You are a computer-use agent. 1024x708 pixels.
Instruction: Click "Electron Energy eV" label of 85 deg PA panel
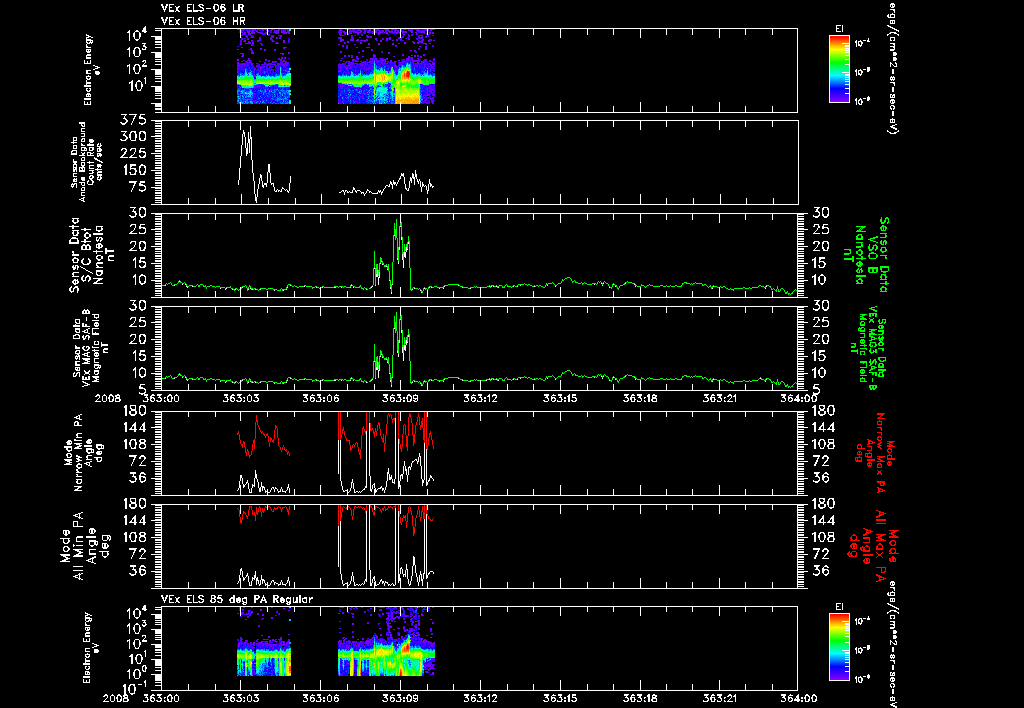click(x=93, y=648)
